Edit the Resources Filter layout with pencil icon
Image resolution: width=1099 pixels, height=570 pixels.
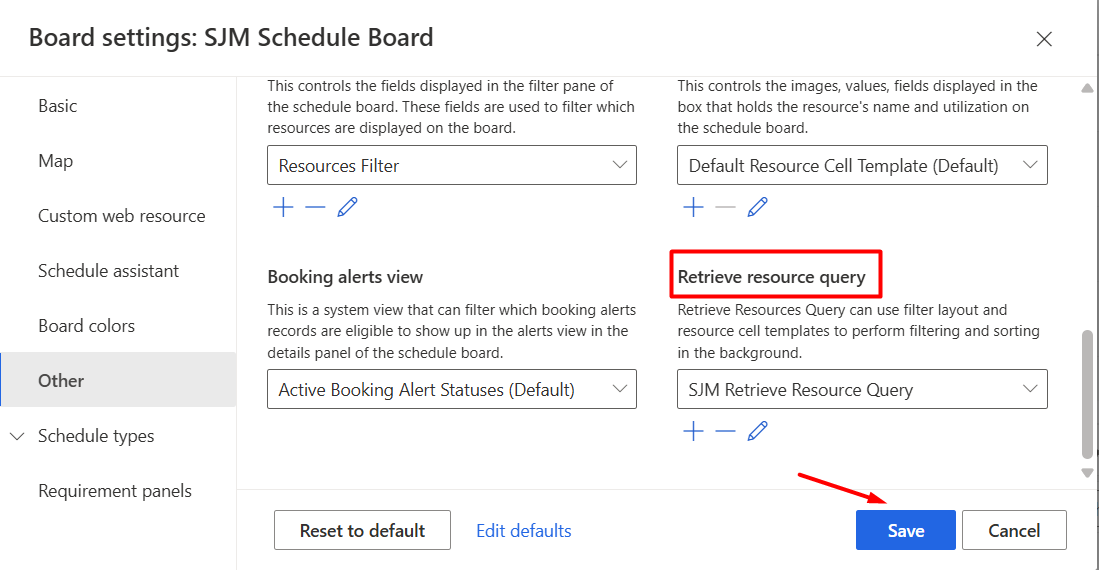pyautogui.click(x=347, y=207)
